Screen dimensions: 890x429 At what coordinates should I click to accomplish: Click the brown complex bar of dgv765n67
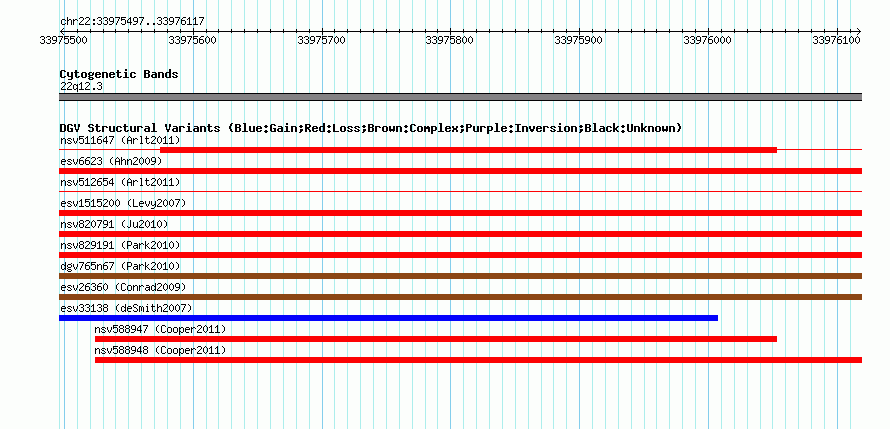[x=460, y=276]
